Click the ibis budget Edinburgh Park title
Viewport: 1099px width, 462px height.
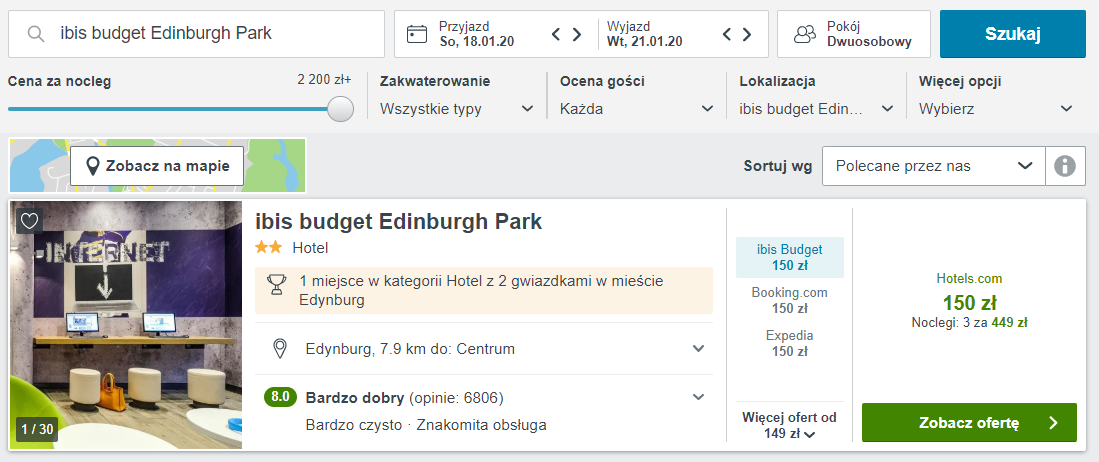tap(398, 222)
